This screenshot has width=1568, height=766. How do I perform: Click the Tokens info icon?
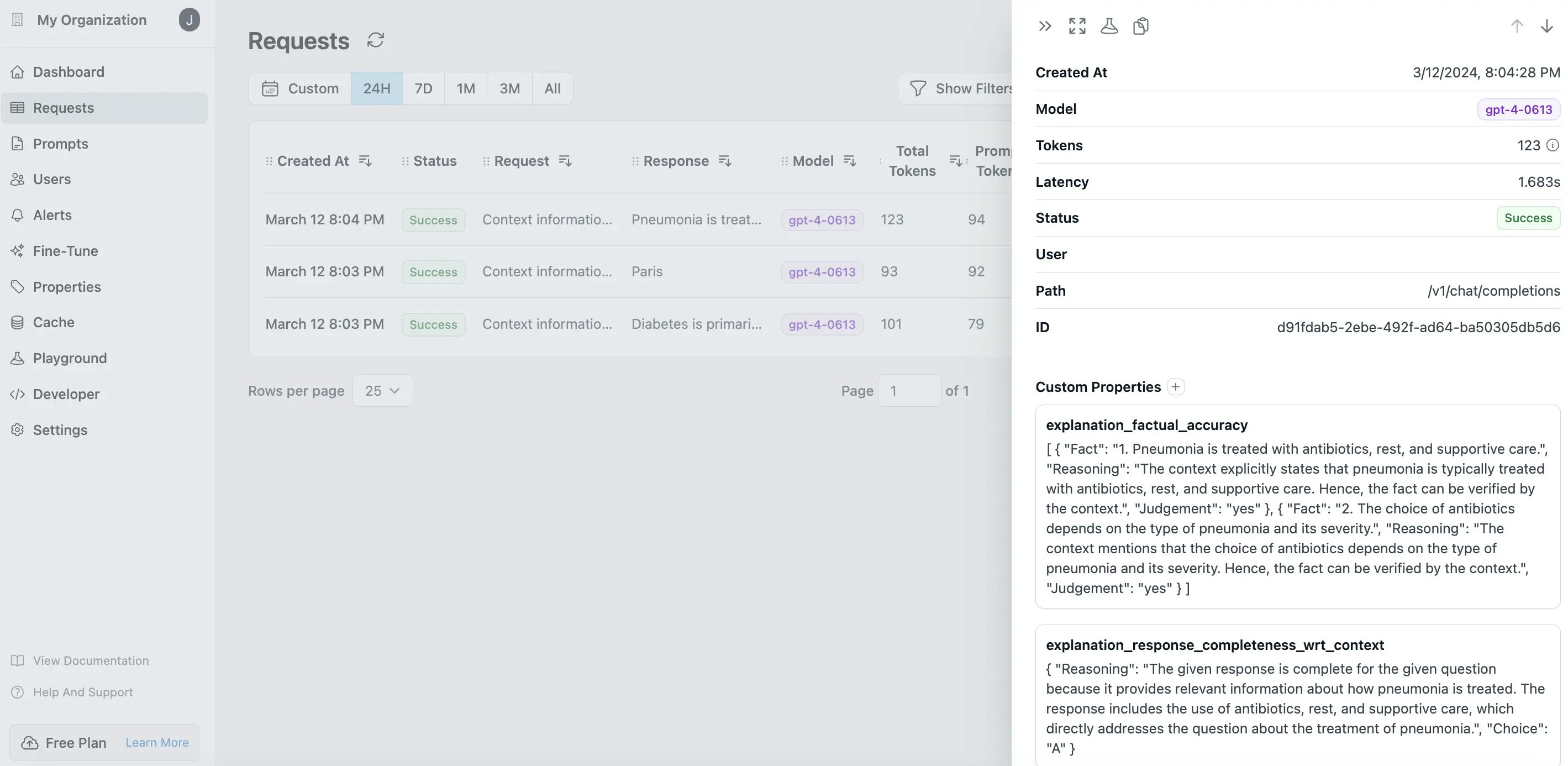(1553, 145)
